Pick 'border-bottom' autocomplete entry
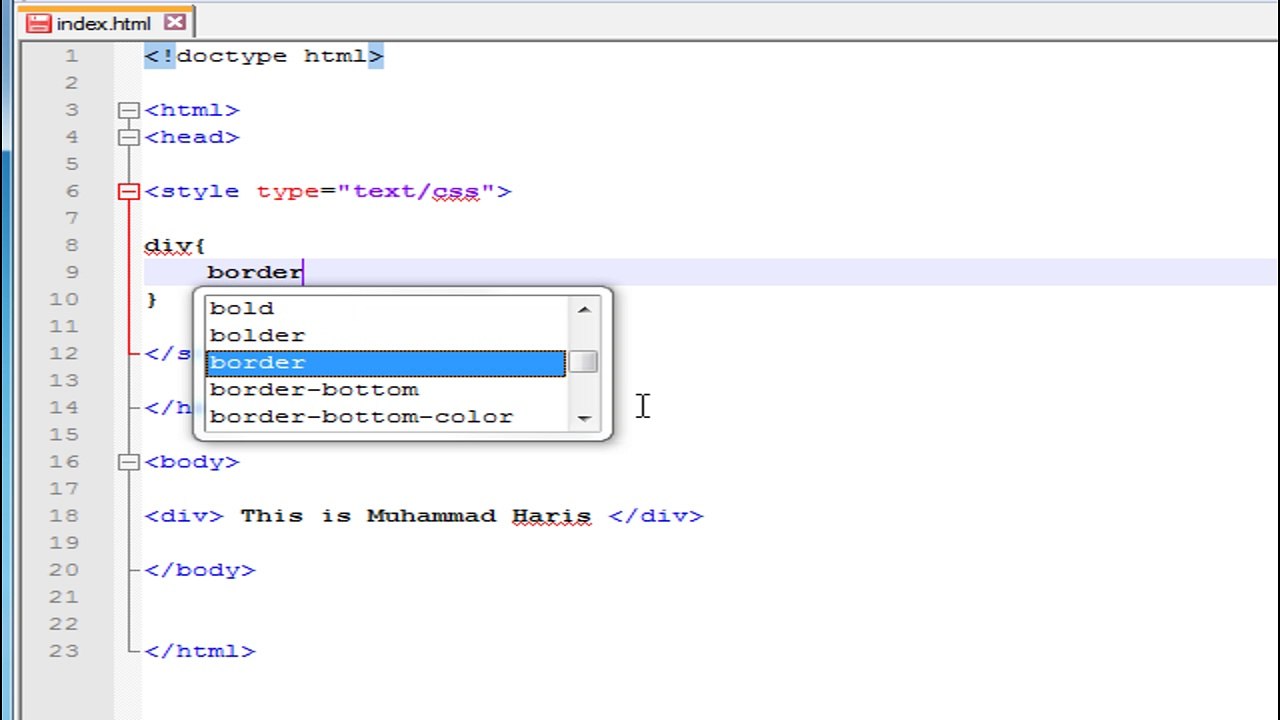 [385, 390]
